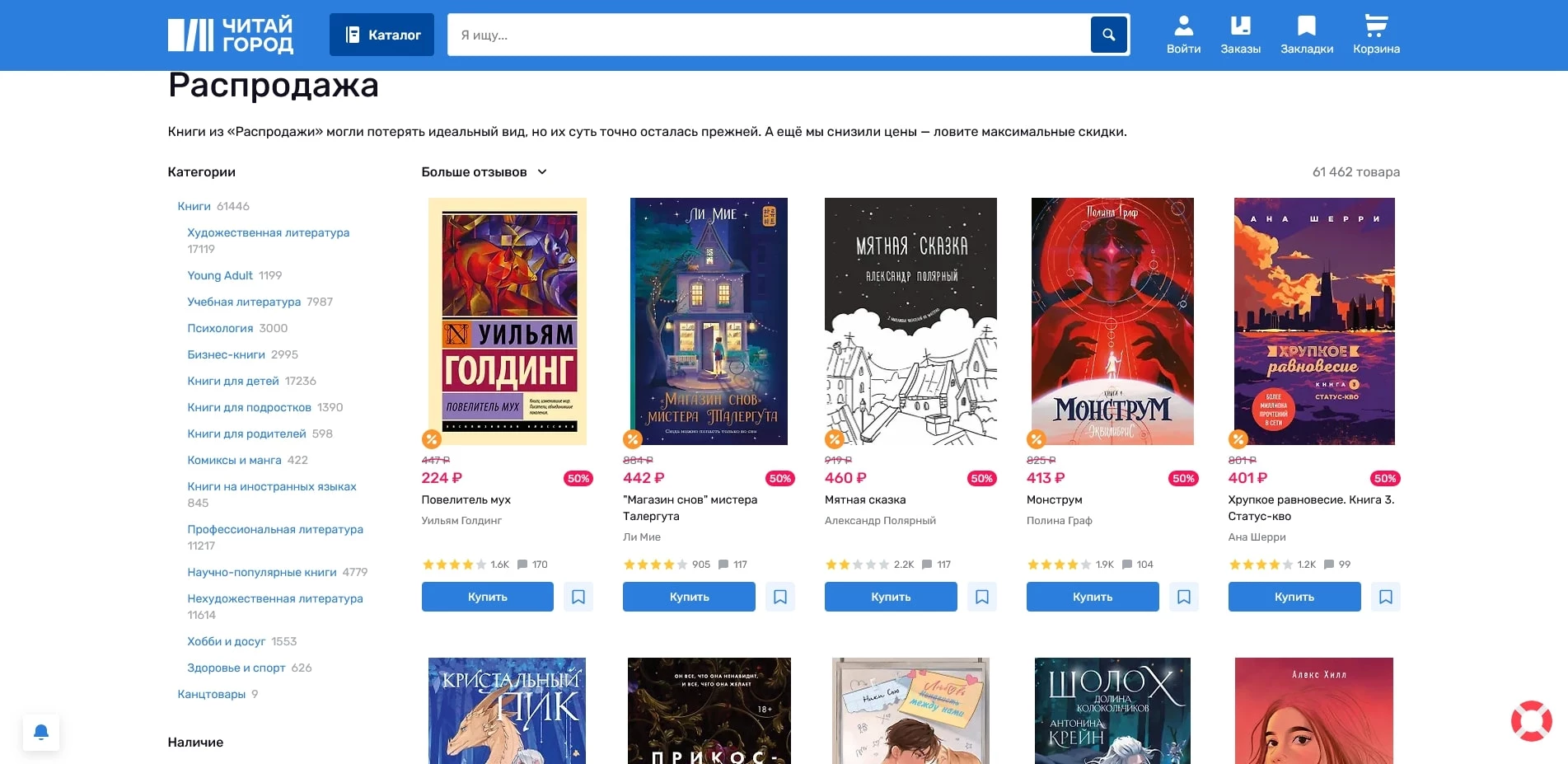The image size is (1568, 764).
Task: Open author link Александр Полярный
Action: (x=880, y=521)
